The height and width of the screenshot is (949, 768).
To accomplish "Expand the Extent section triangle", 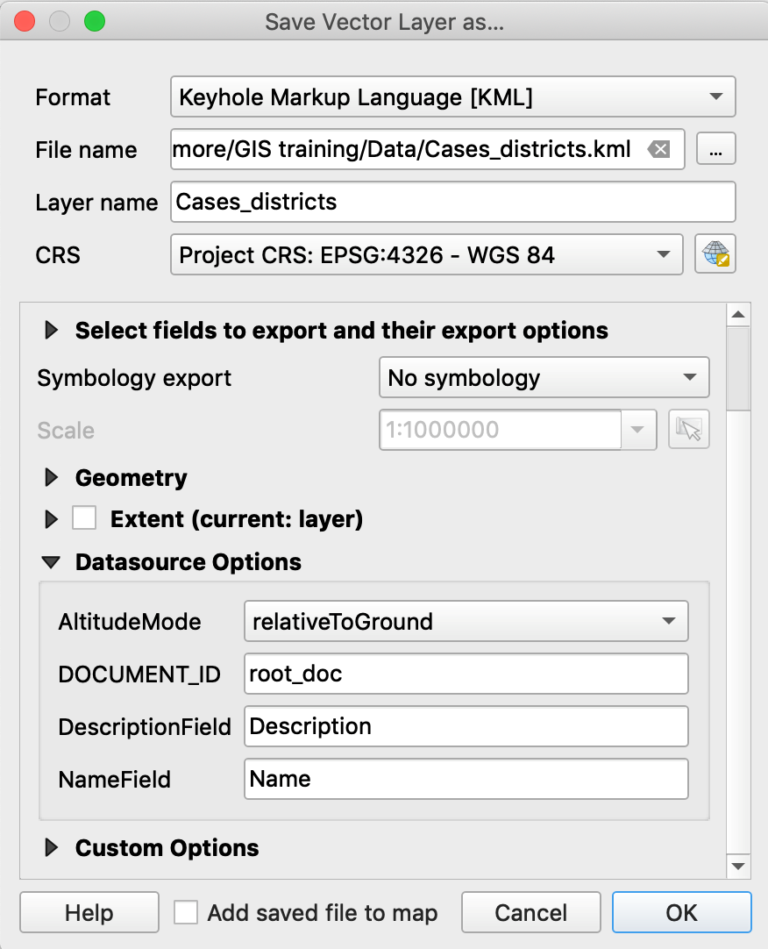I will [51, 519].
